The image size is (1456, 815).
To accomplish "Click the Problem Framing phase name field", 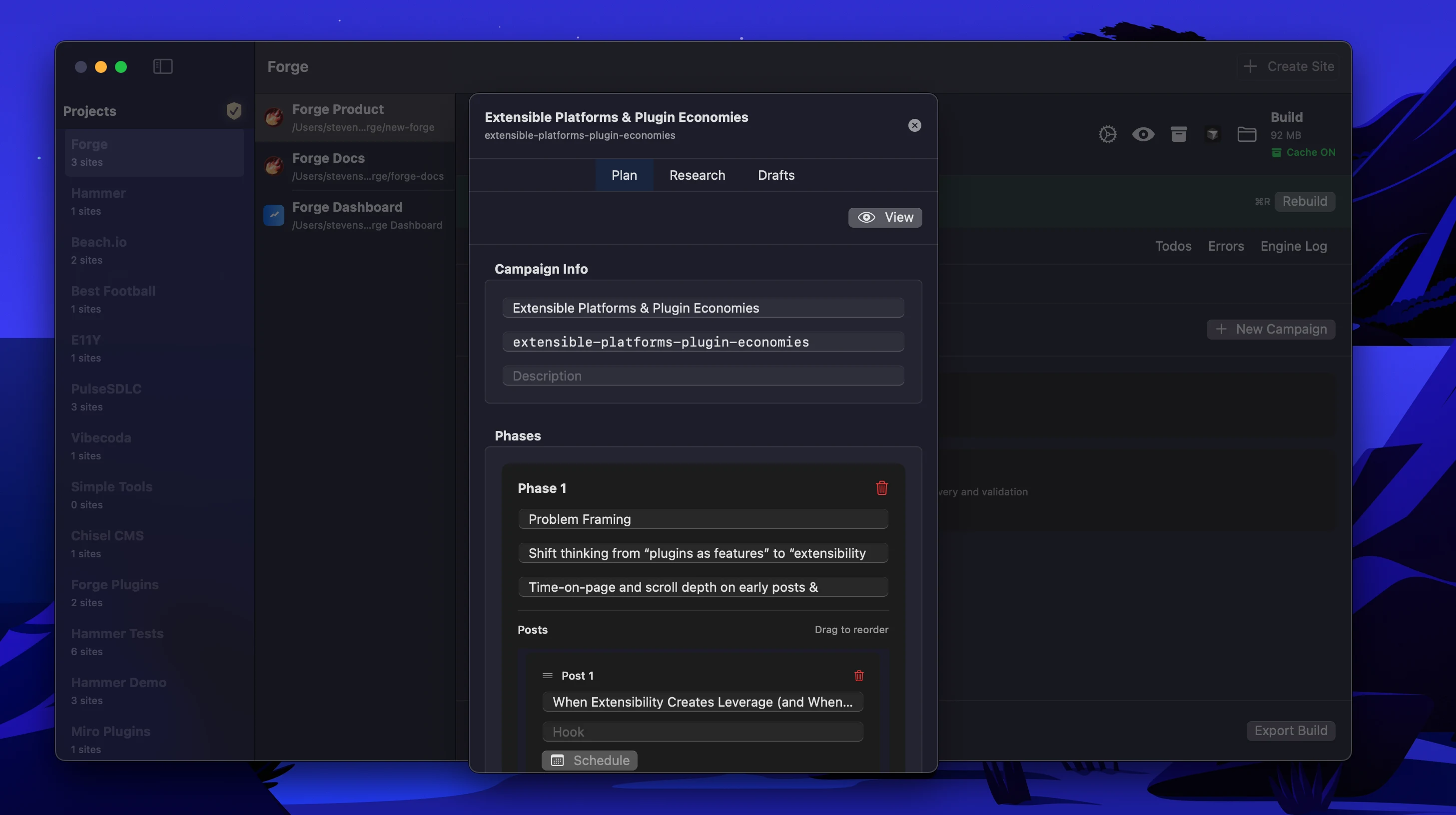I will [703, 519].
